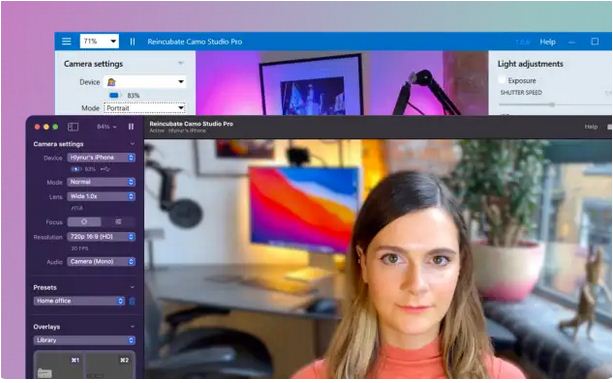Screen dimensions: 613x383
Task: Open the 71% zoom dropdown
Action: [x=99, y=41]
